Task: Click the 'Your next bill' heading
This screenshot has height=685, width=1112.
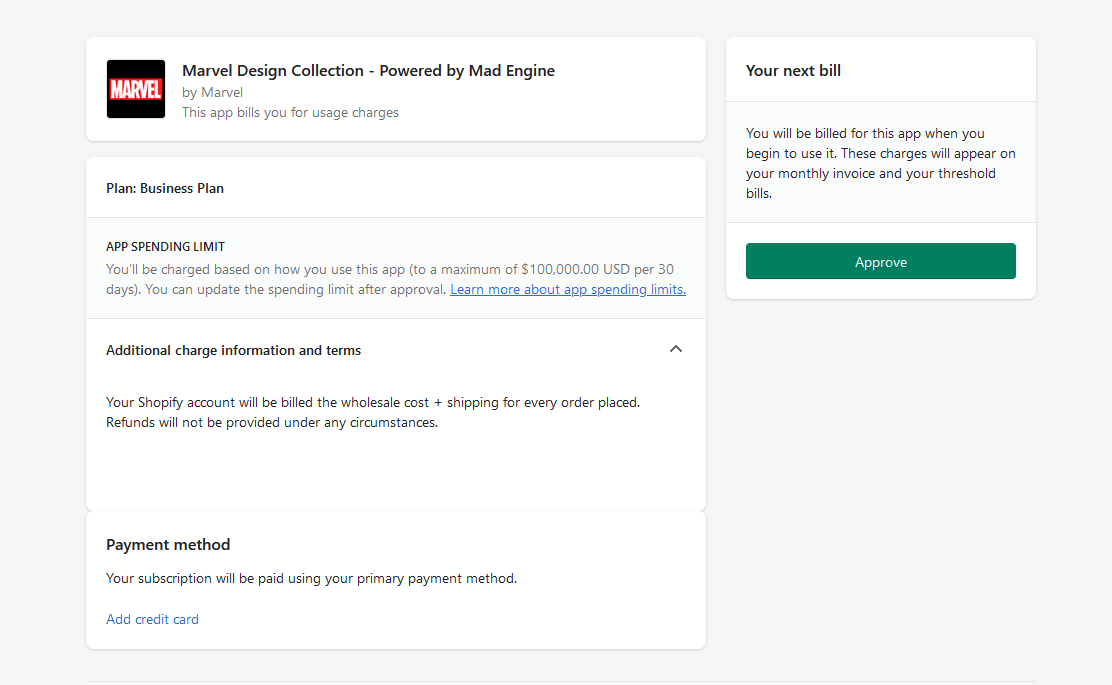Action: [x=793, y=70]
